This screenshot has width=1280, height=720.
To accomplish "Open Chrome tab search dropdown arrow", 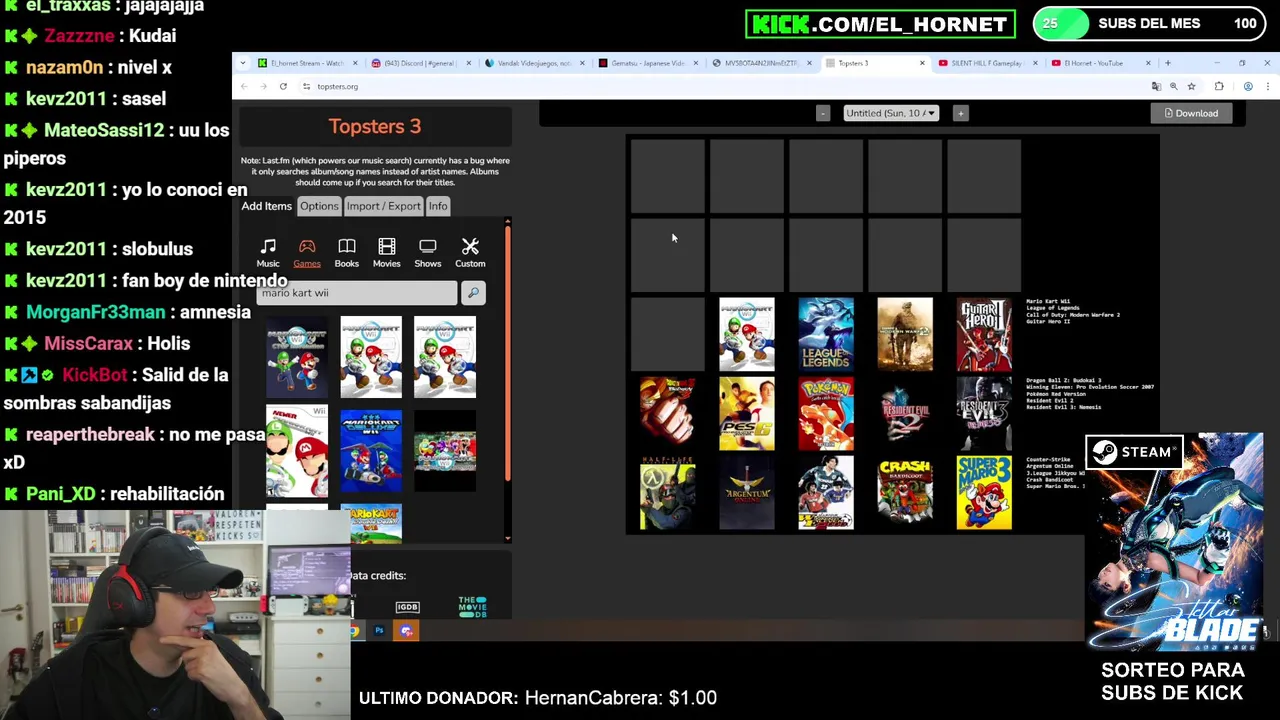I will [x=243, y=63].
